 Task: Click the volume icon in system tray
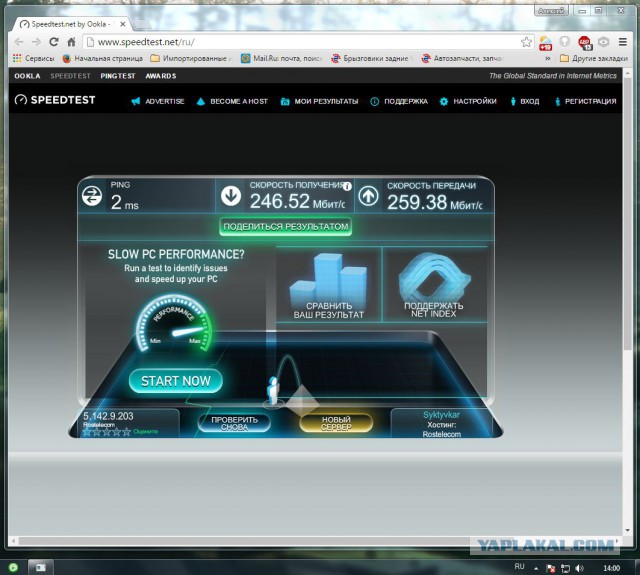pyautogui.click(x=579, y=568)
